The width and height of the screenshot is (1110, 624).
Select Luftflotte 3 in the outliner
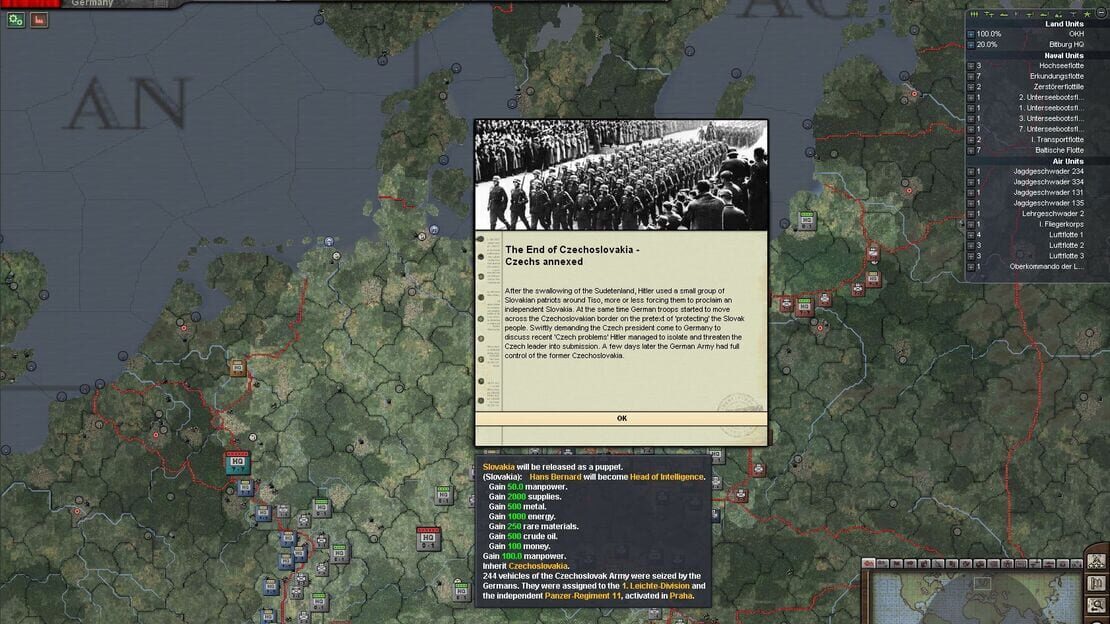pyautogui.click(x=1066, y=256)
